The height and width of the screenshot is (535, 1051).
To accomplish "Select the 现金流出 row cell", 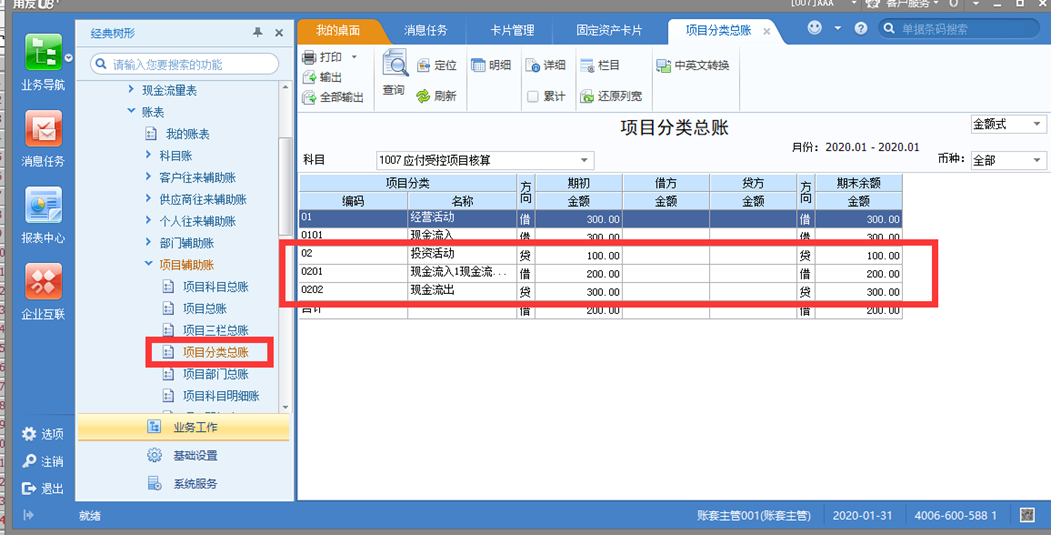I will tap(462, 292).
